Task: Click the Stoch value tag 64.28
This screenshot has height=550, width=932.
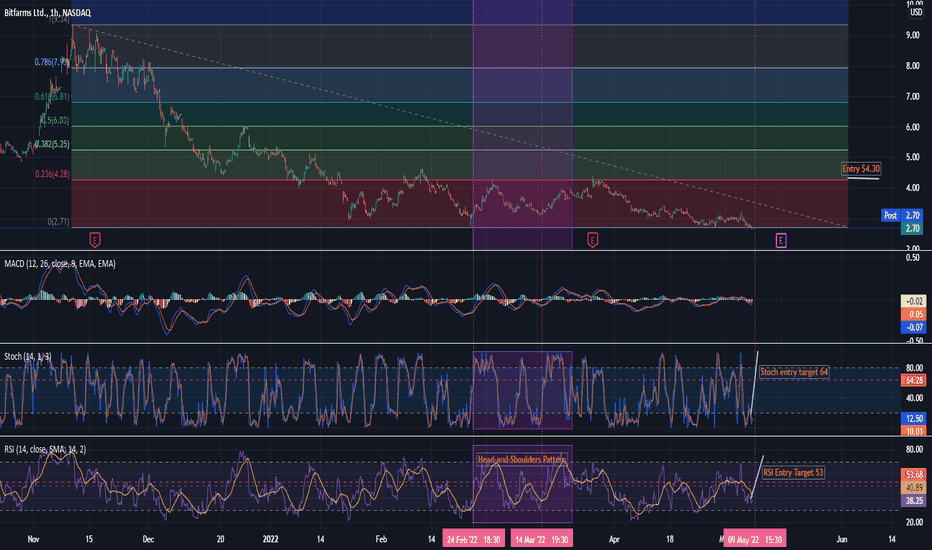Action: pos(914,380)
